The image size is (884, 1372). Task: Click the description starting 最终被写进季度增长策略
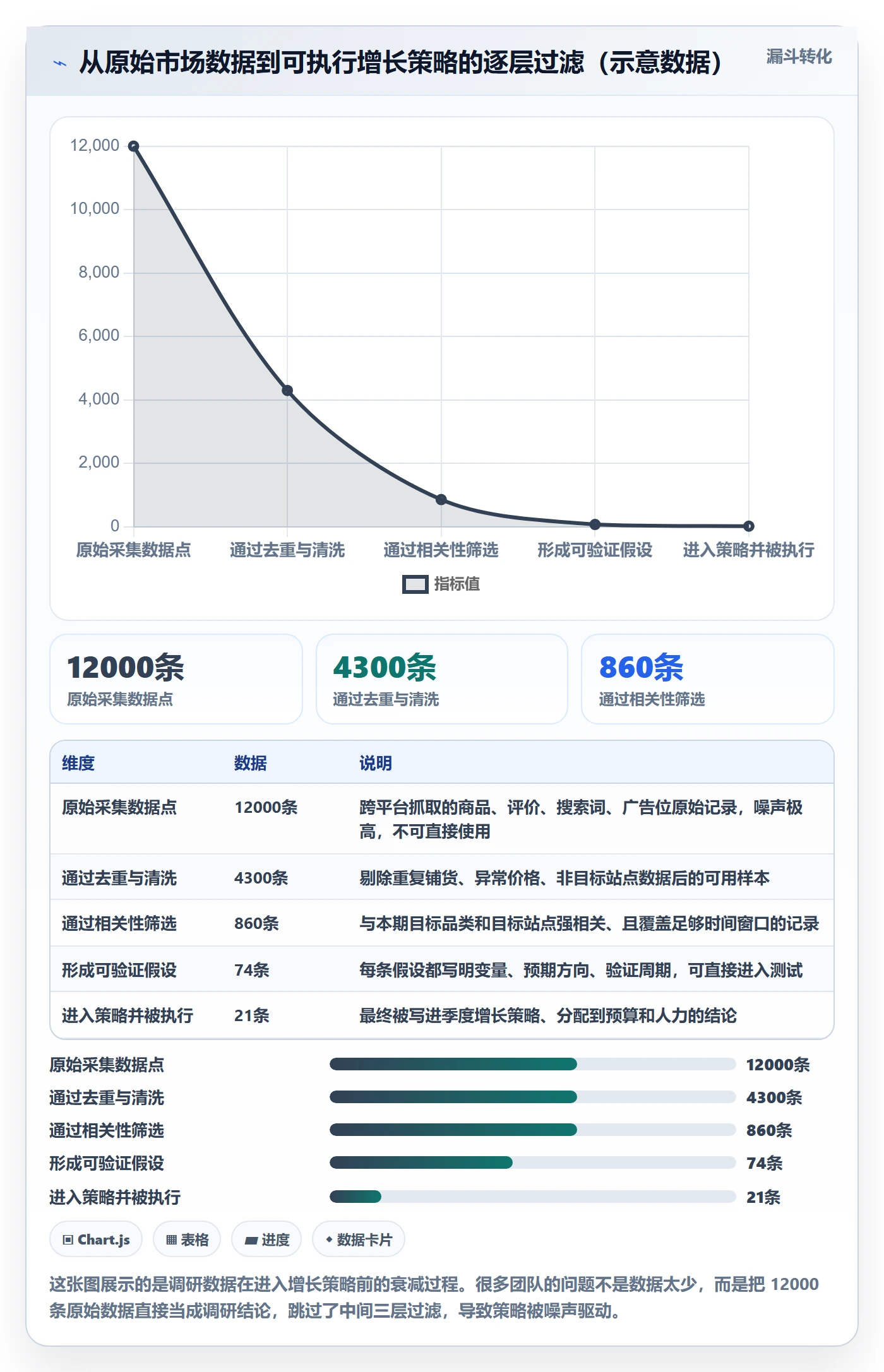pyautogui.click(x=548, y=1015)
